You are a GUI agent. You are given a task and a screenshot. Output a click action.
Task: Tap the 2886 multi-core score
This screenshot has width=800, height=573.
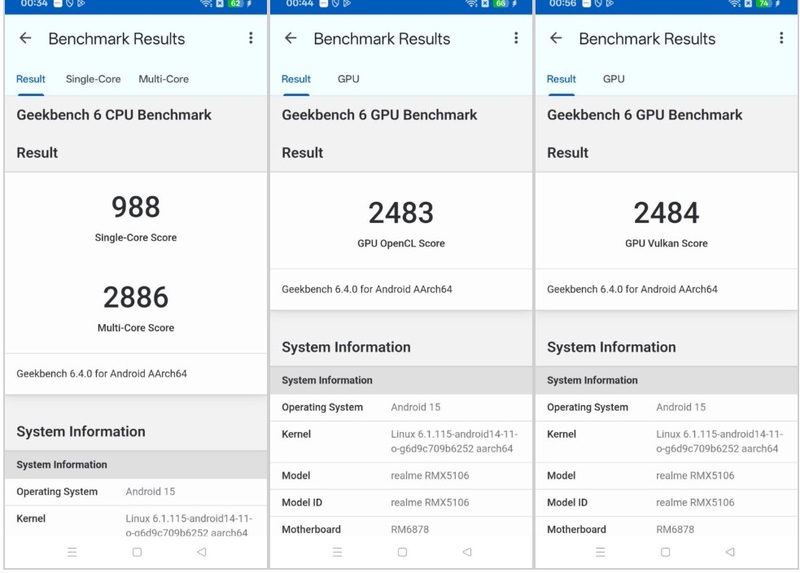[136, 297]
